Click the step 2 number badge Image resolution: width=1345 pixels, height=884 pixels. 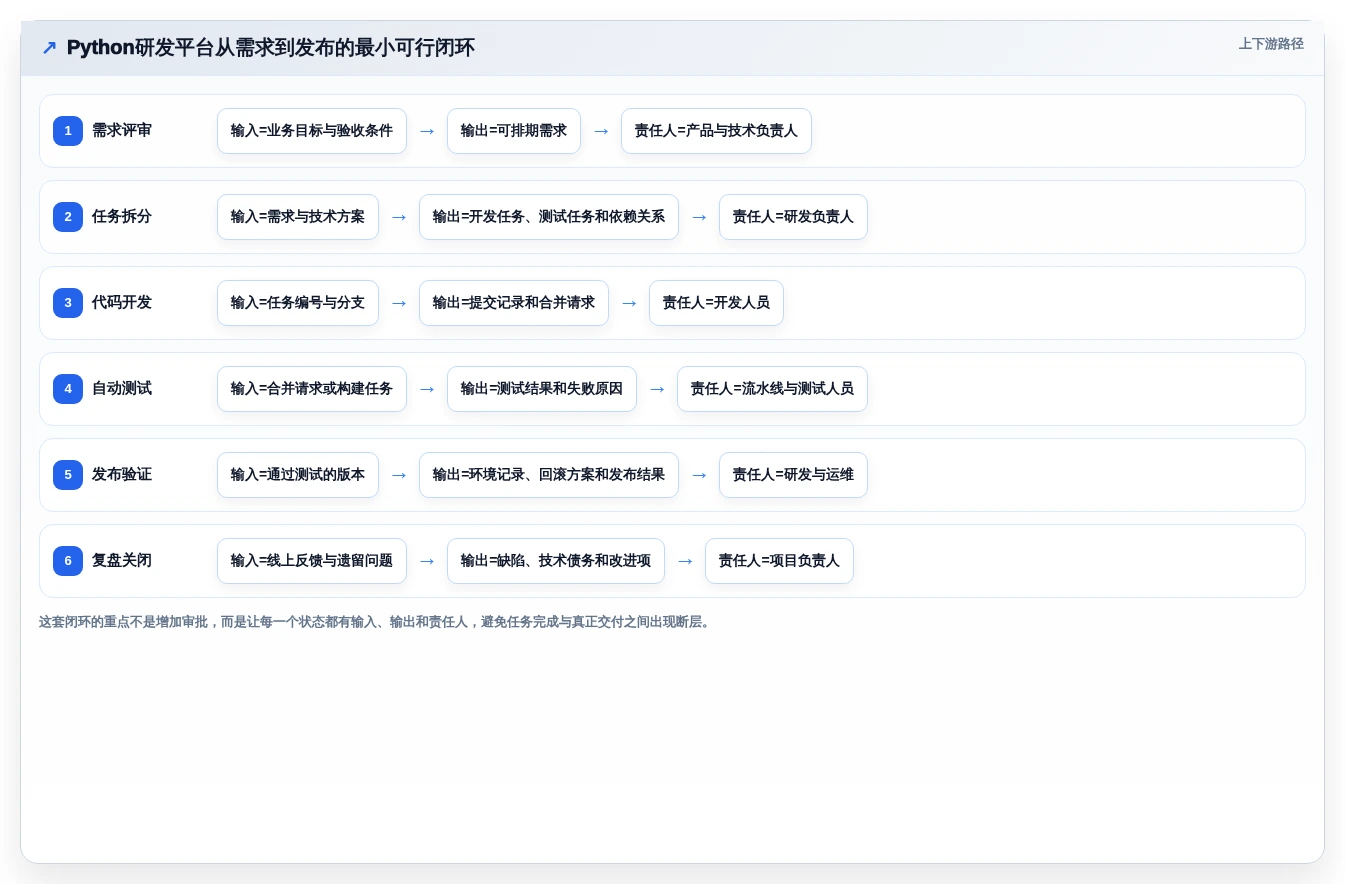pos(68,217)
